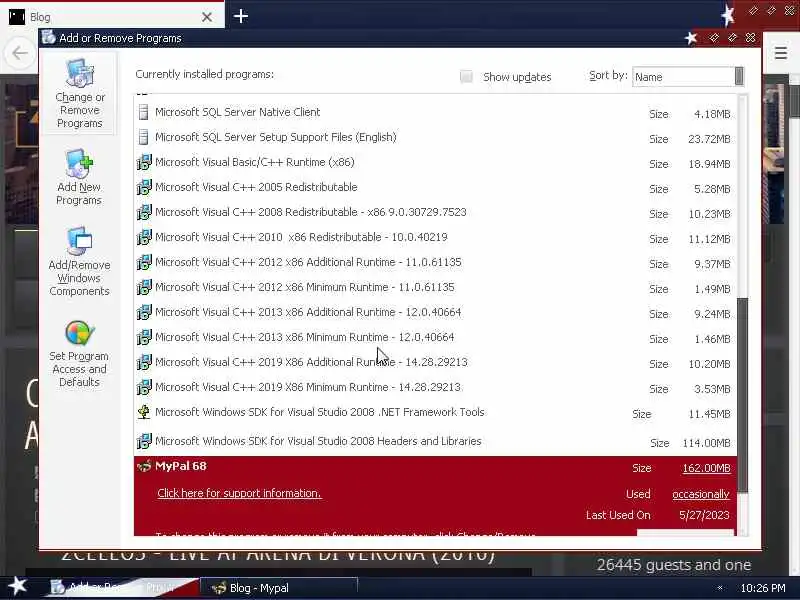This screenshot has width=800, height=600.
Task: Click icon beside Visual C++ 2019 X86 Minimum Runtime
Action: (x=144, y=387)
